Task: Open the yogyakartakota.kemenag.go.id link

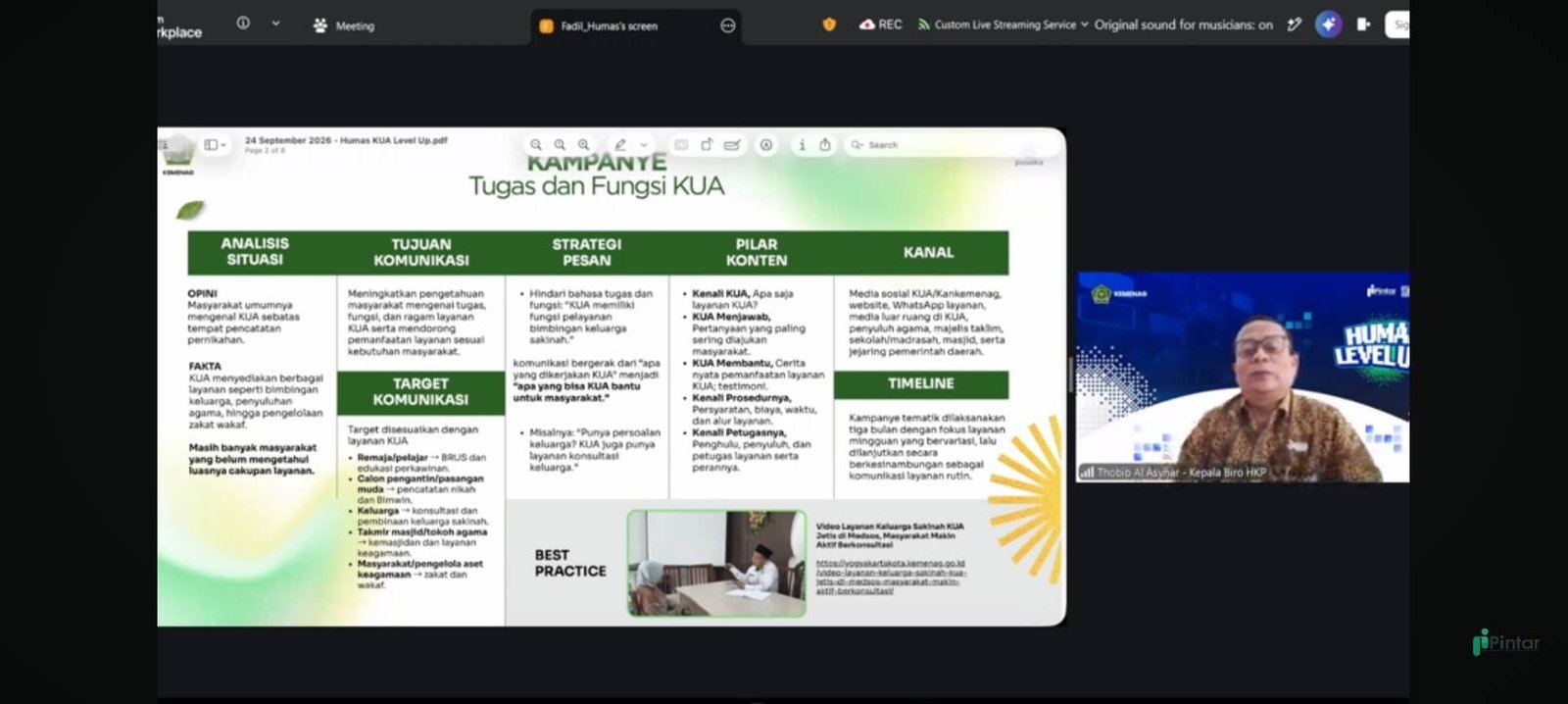Action: click(x=891, y=578)
